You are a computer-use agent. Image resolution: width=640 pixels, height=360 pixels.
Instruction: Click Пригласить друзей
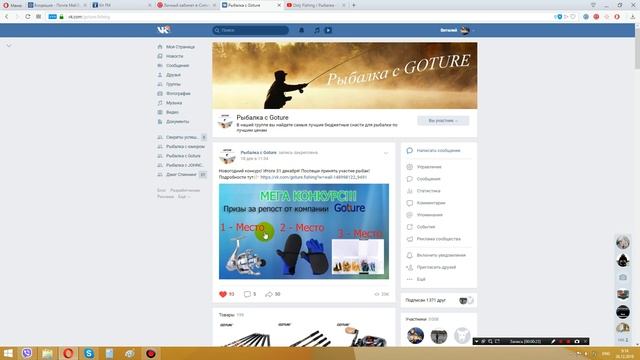pyautogui.click(x=436, y=267)
